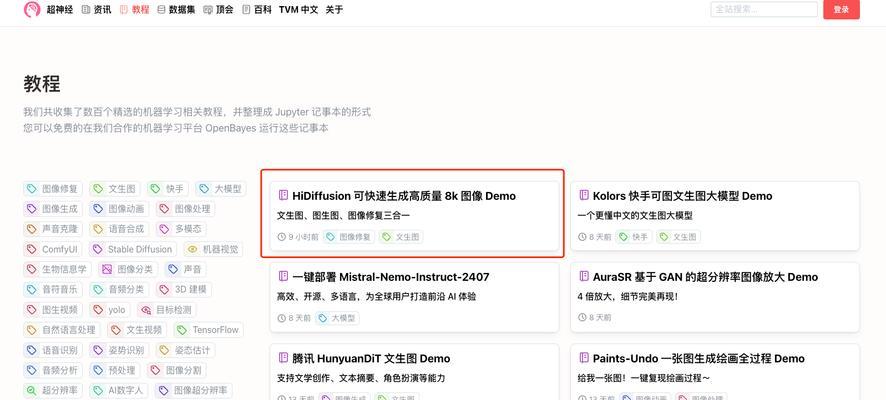This screenshot has width=886, height=400.
Task: Click the red 登录 button
Action: click(x=841, y=10)
